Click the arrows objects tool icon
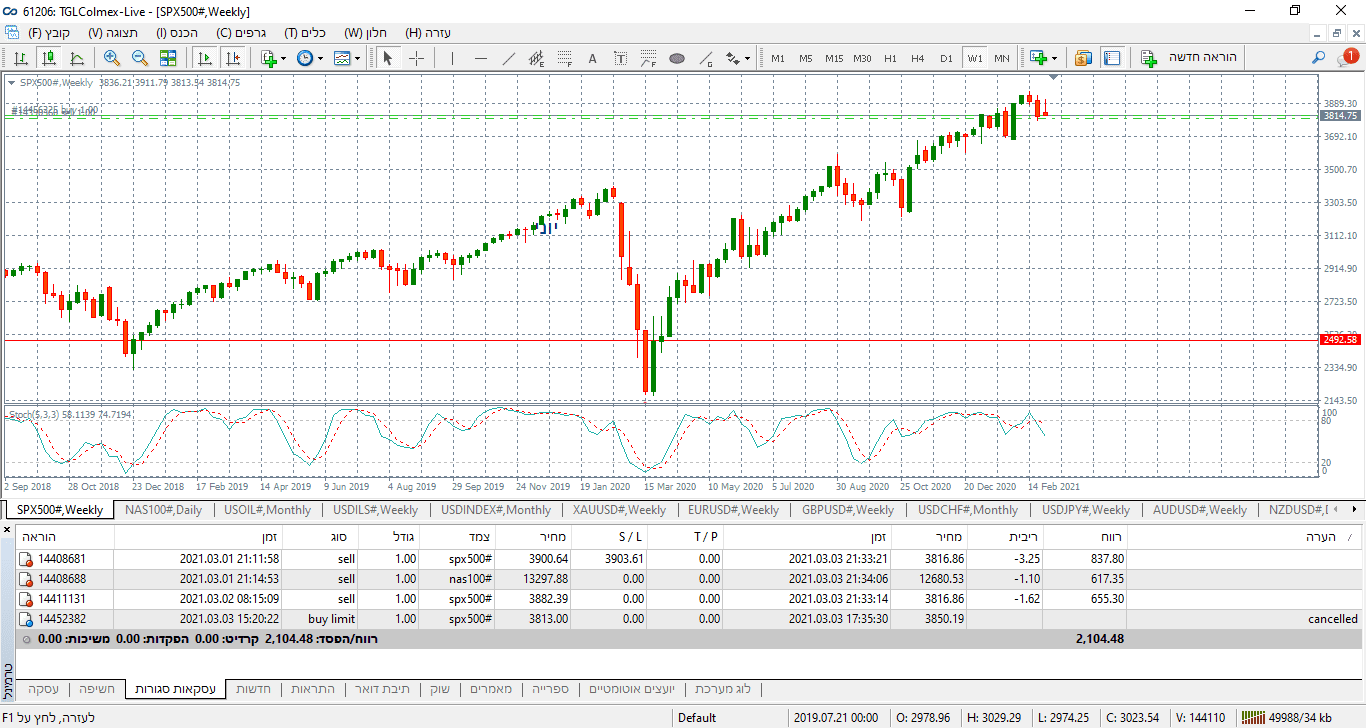This screenshot has height=728, width=1366. point(732,58)
